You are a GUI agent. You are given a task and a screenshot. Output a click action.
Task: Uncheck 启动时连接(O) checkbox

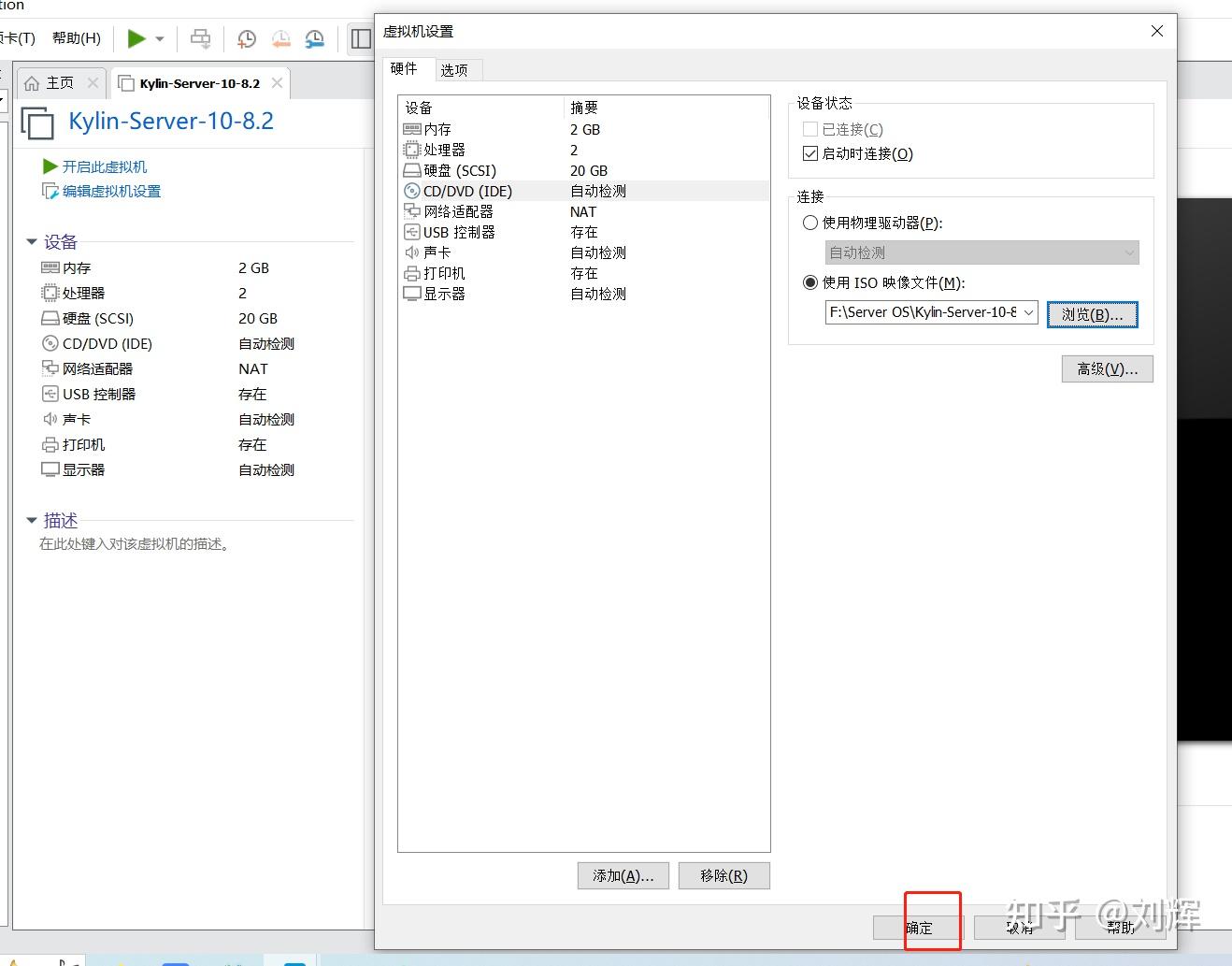tap(810, 153)
